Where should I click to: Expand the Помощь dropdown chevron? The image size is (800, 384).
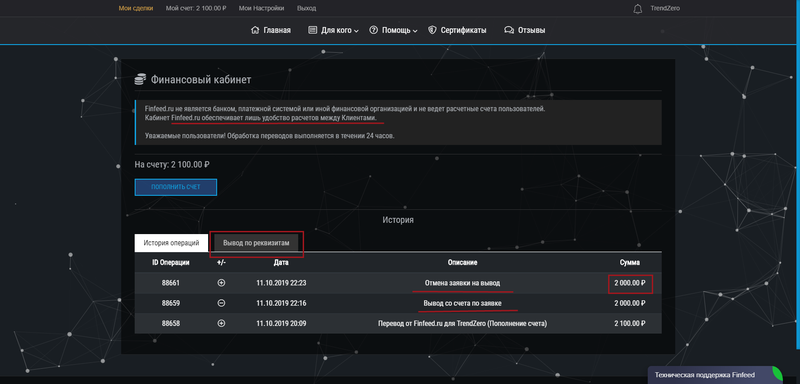pos(415,31)
